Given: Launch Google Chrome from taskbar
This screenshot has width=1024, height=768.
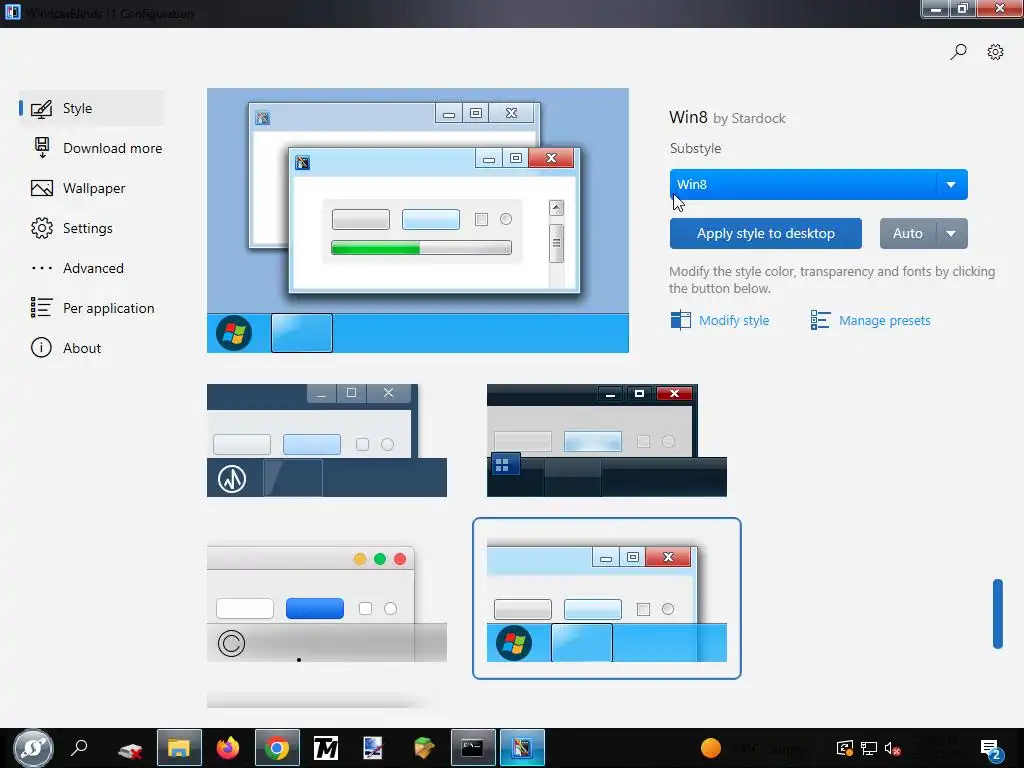Looking at the screenshot, I should click(x=277, y=748).
